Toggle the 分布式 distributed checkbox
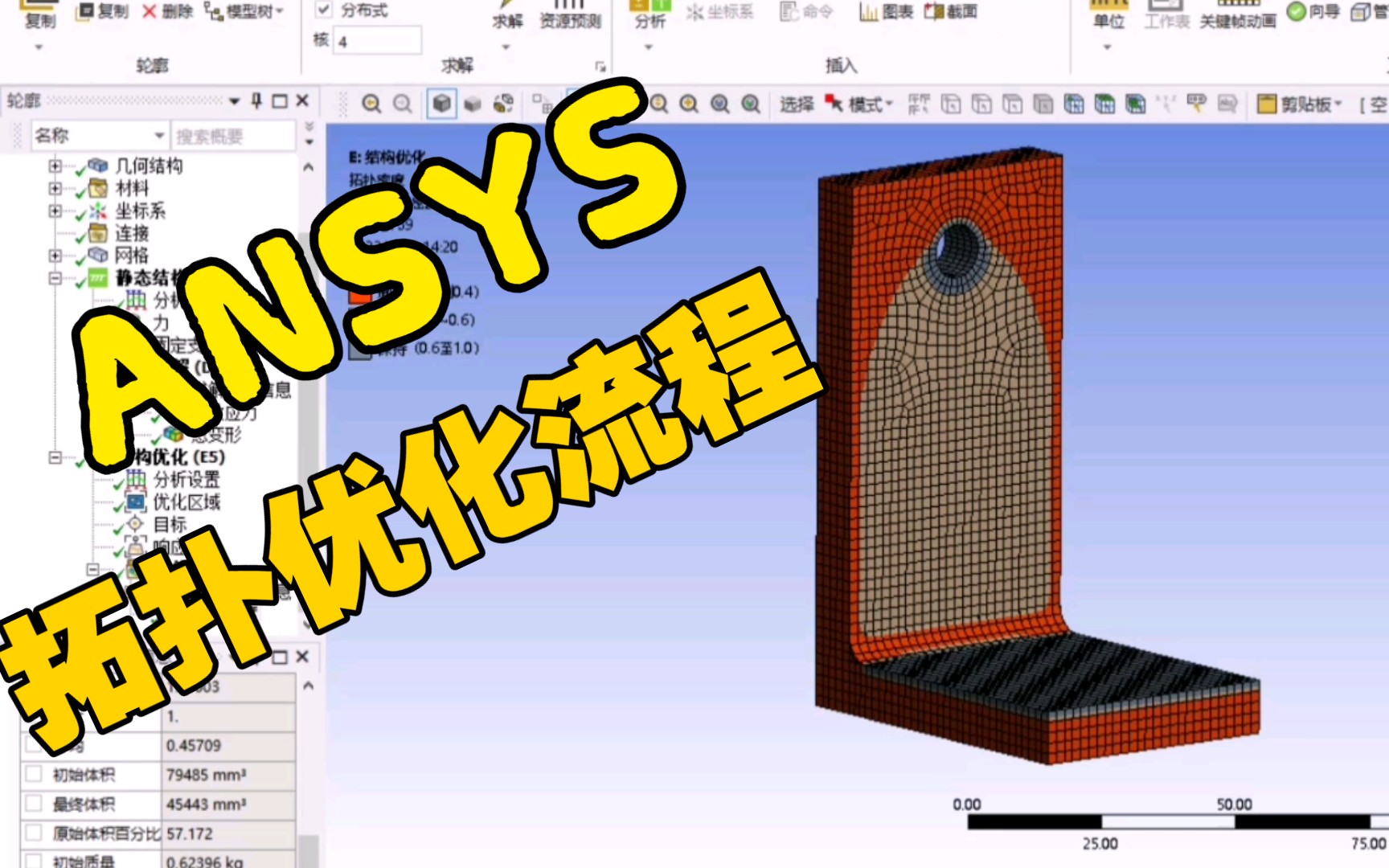 pos(323,10)
